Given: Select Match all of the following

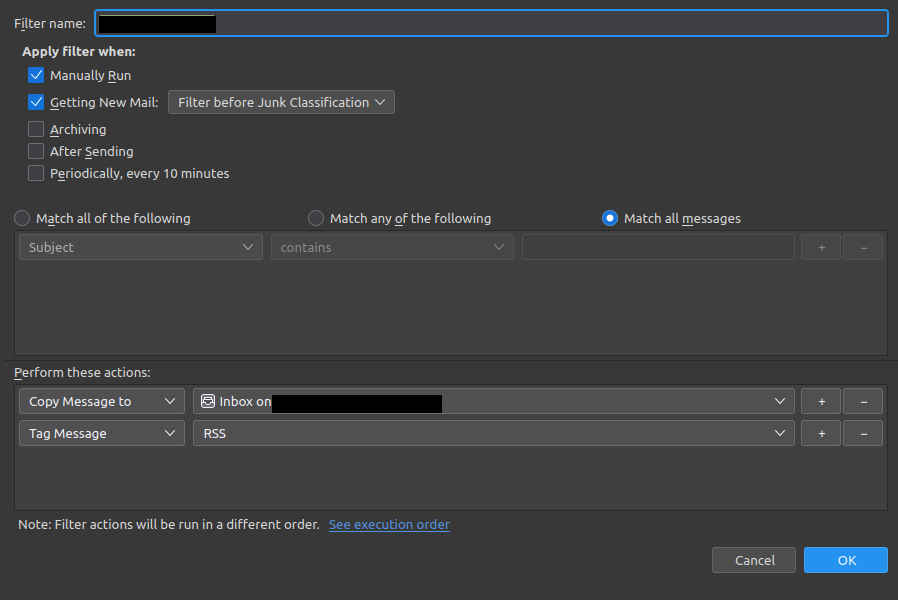Looking at the screenshot, I should (x=22, y=218).
